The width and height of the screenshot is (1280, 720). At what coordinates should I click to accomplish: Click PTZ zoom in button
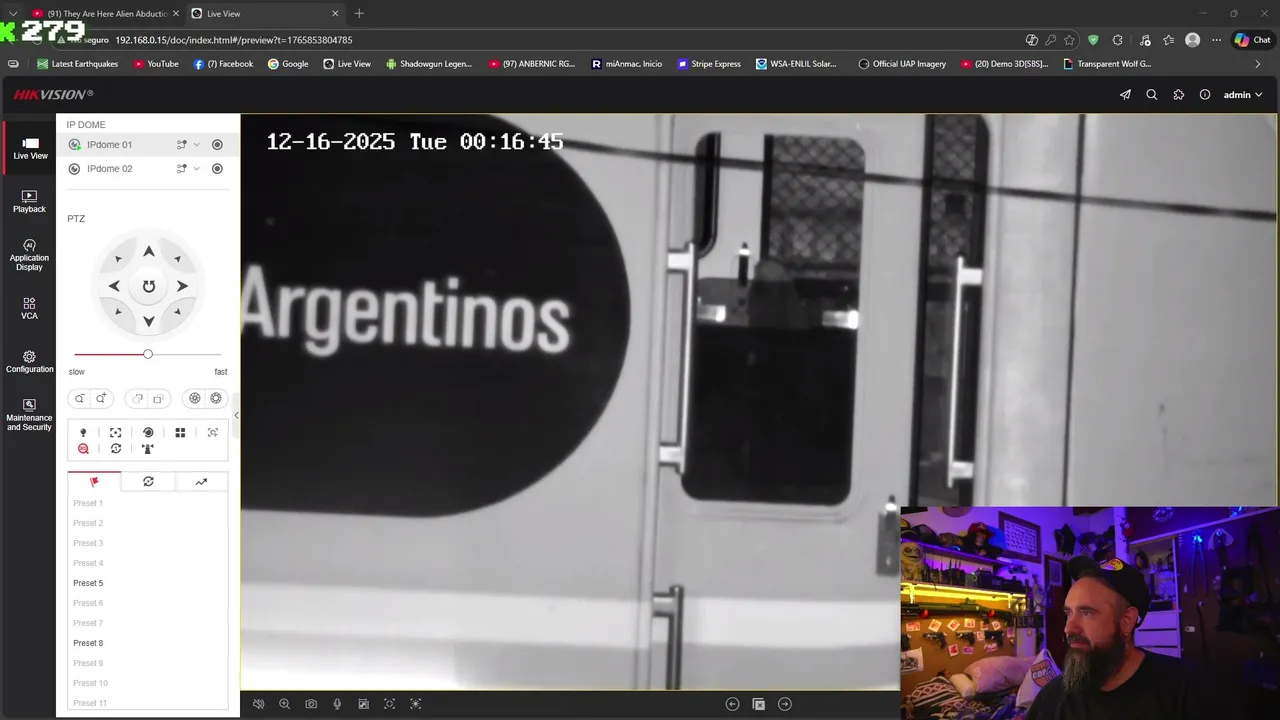click(101, 399)
